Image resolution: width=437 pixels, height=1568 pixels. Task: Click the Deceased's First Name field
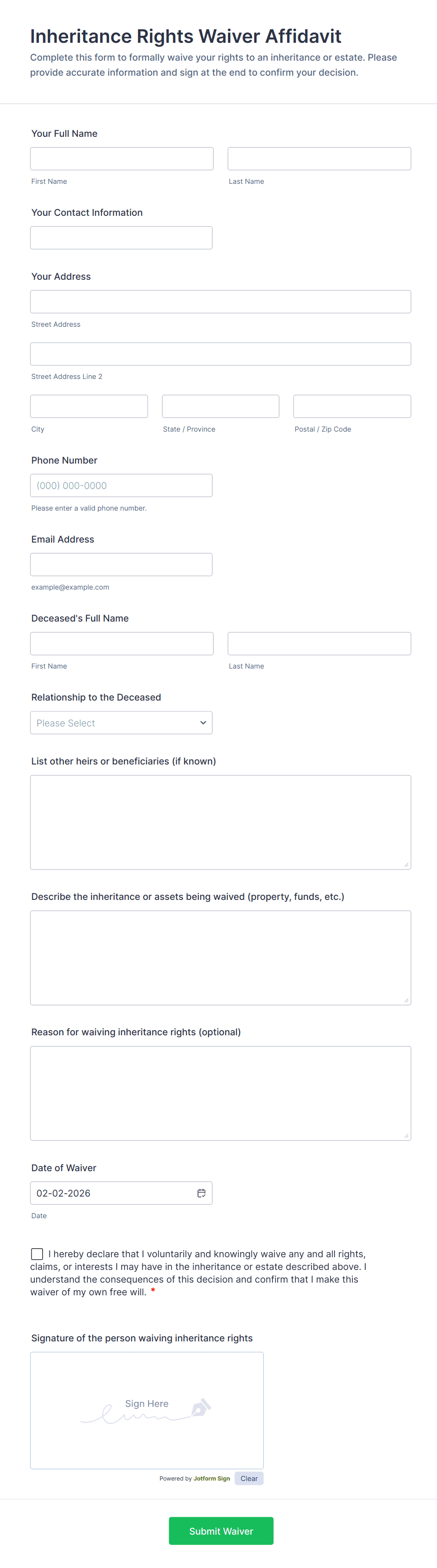[x=121, y=643]
